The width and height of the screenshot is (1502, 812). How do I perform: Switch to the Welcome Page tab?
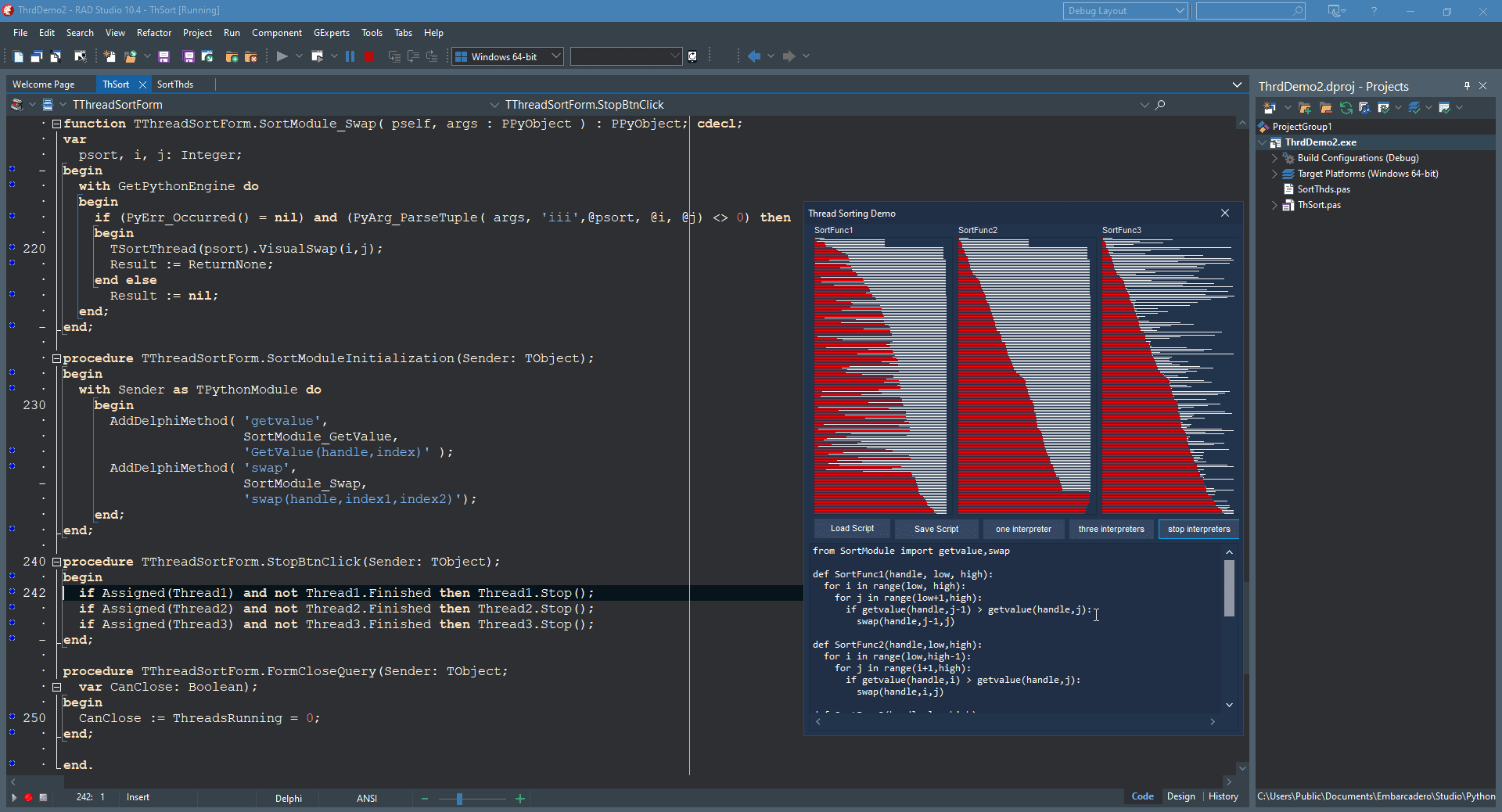click(x=44, y=84)
